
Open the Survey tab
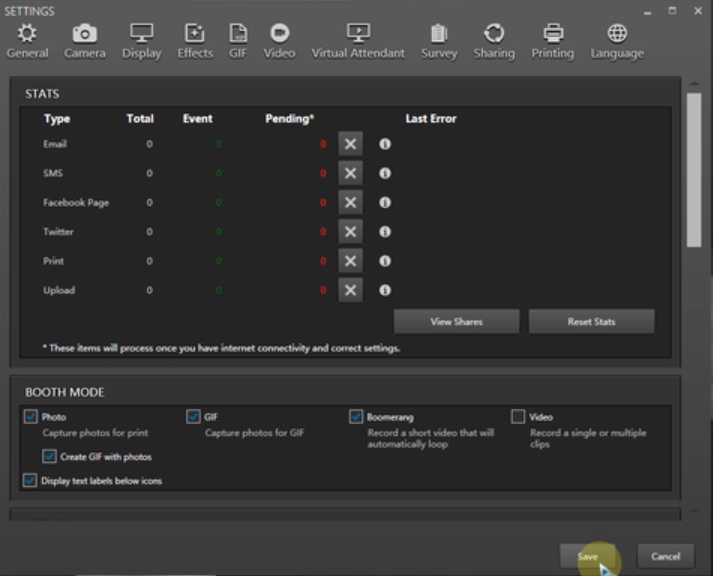click(438, 41)
